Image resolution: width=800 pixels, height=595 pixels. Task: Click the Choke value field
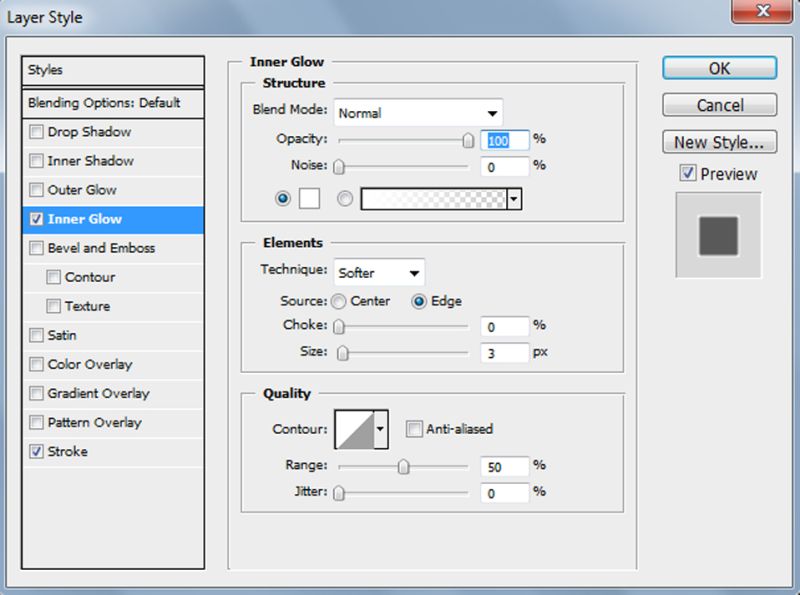point(505,327)
